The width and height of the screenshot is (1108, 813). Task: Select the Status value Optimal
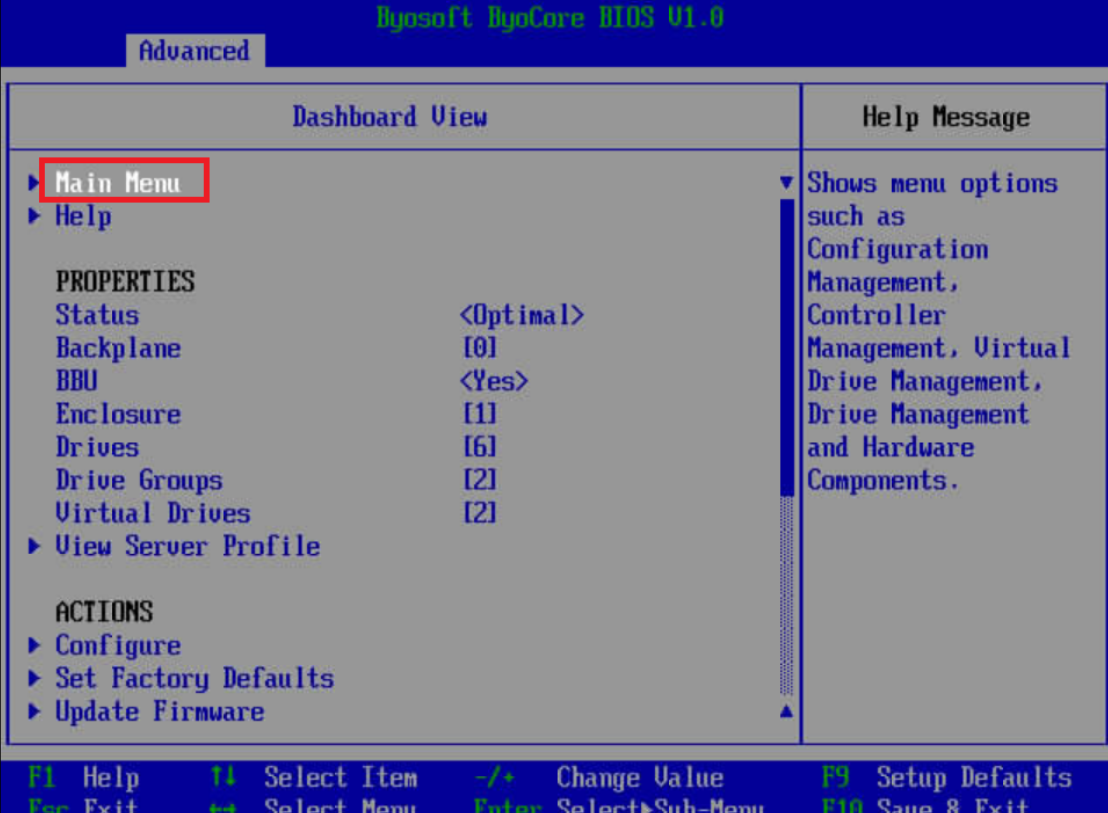tap(522, 315)
